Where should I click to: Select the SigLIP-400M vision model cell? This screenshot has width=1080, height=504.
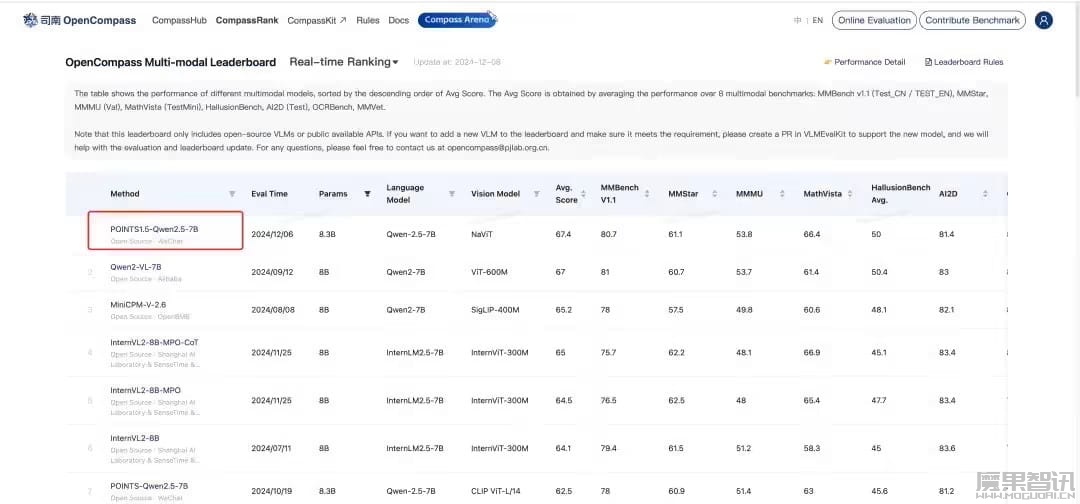point(495,310)
